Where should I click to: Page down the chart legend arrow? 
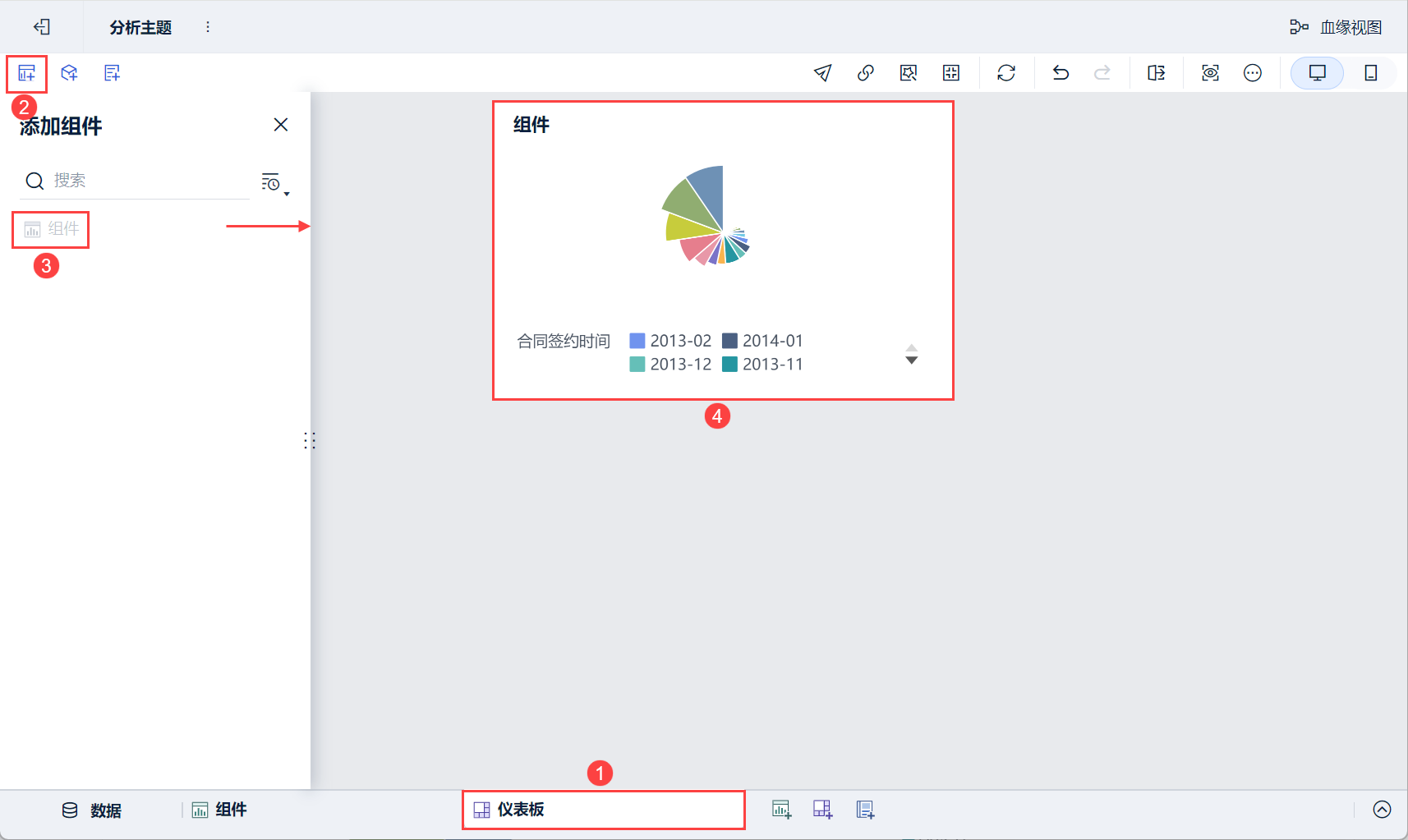pyautogui.click(x=911, y=360)
